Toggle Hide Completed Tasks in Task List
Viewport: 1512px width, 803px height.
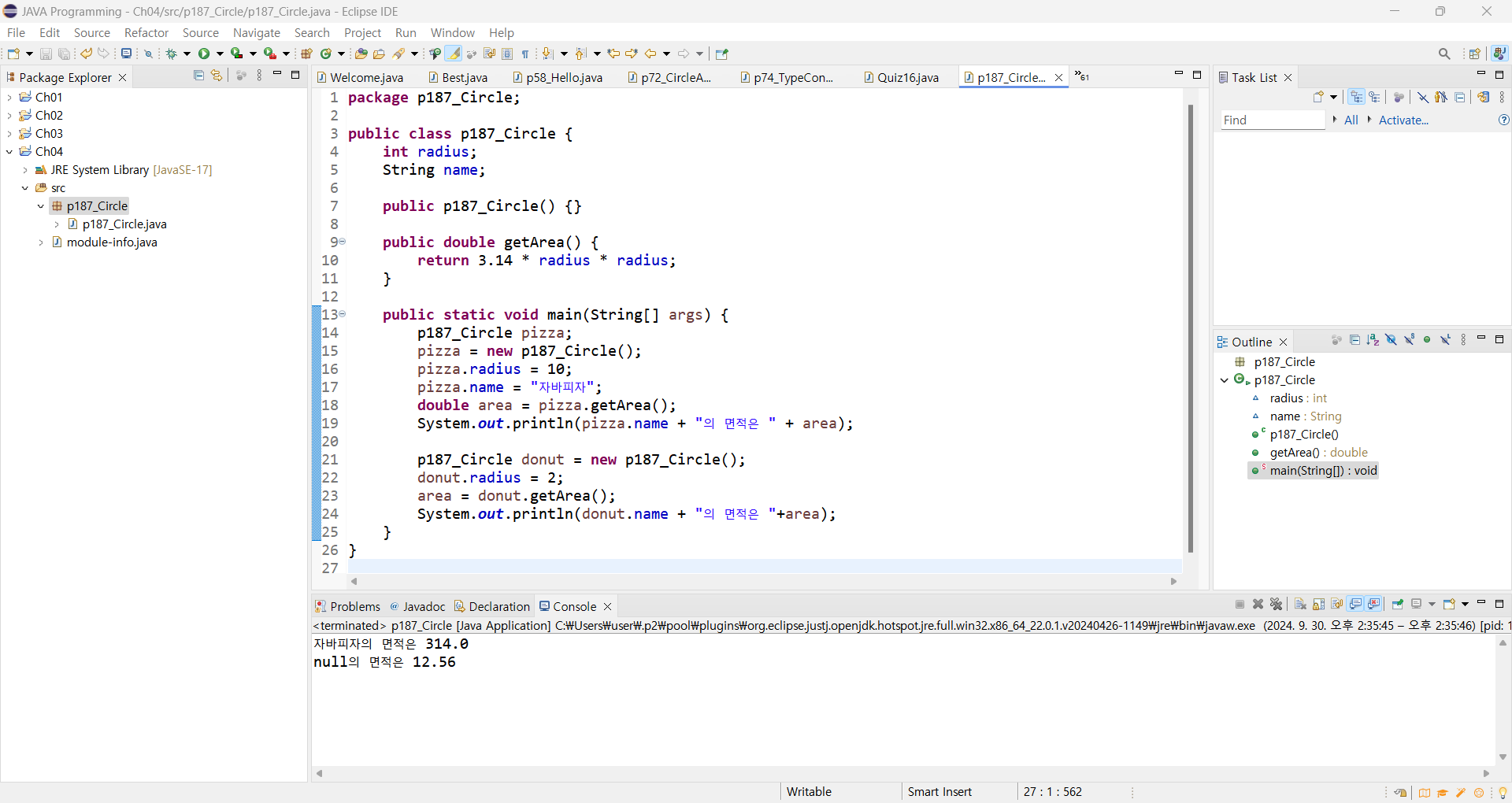pyautogui.click(x=1423, y=97)
